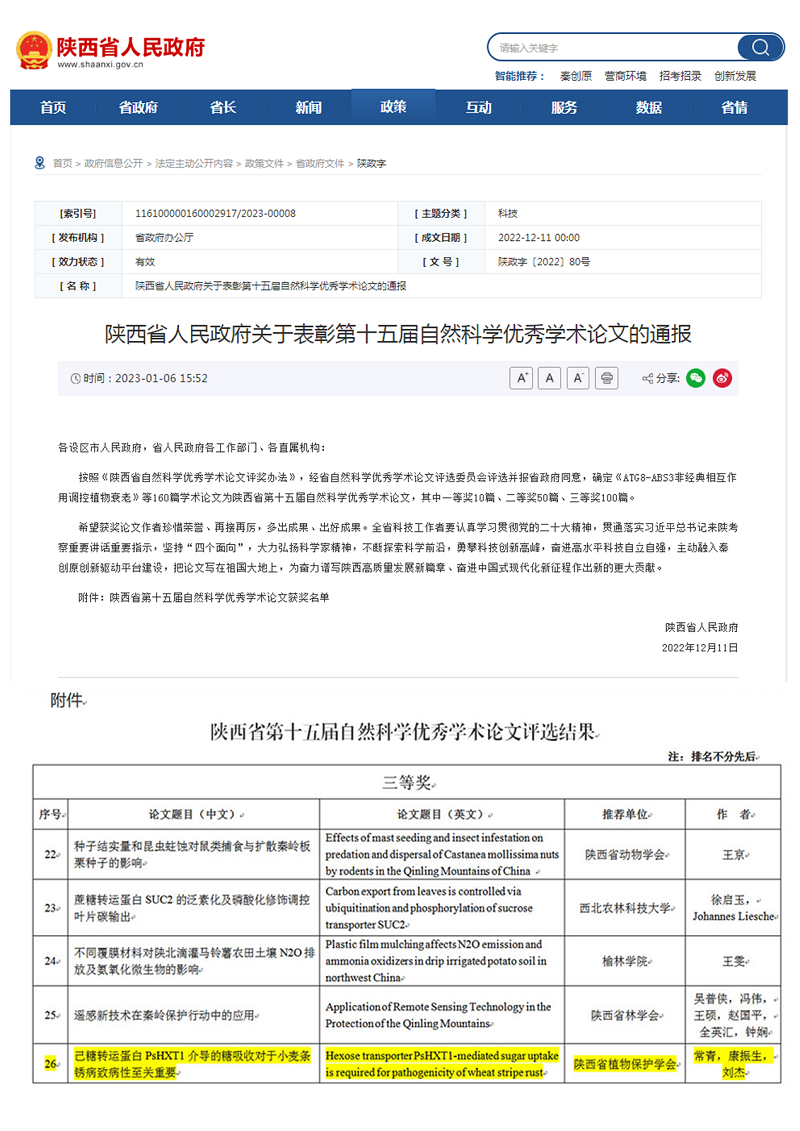Click the 三等奖 table heading
This screenshot has height=1131, width=800.
tap(408, 783)
